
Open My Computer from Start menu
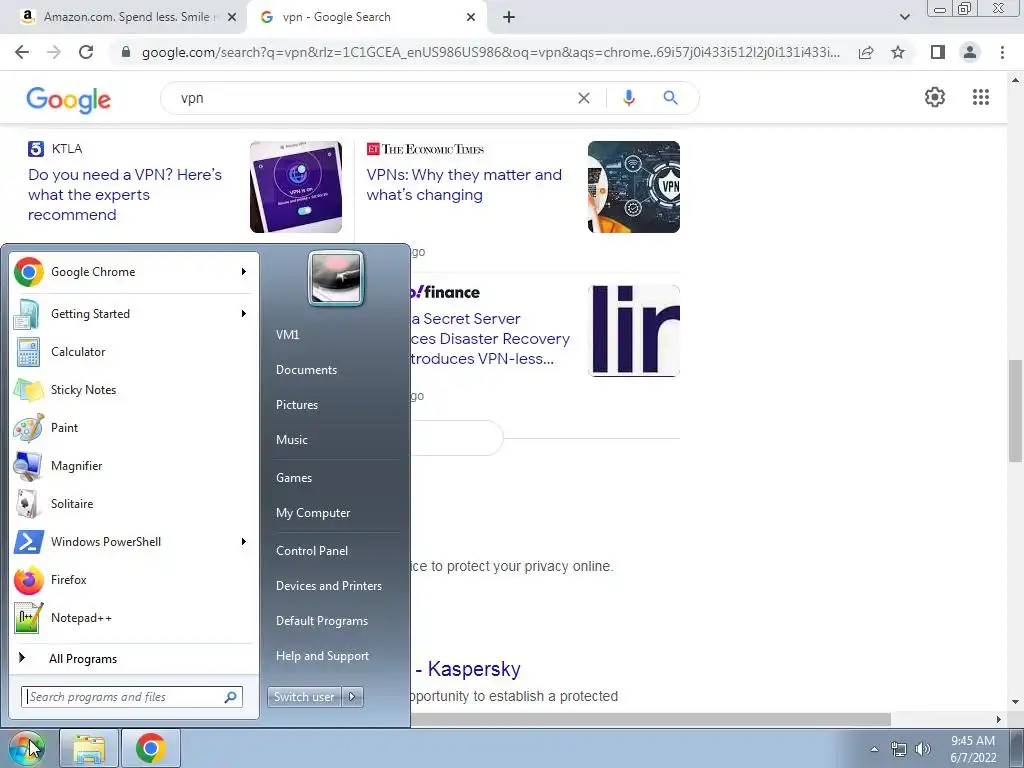(x=313, y=513)
